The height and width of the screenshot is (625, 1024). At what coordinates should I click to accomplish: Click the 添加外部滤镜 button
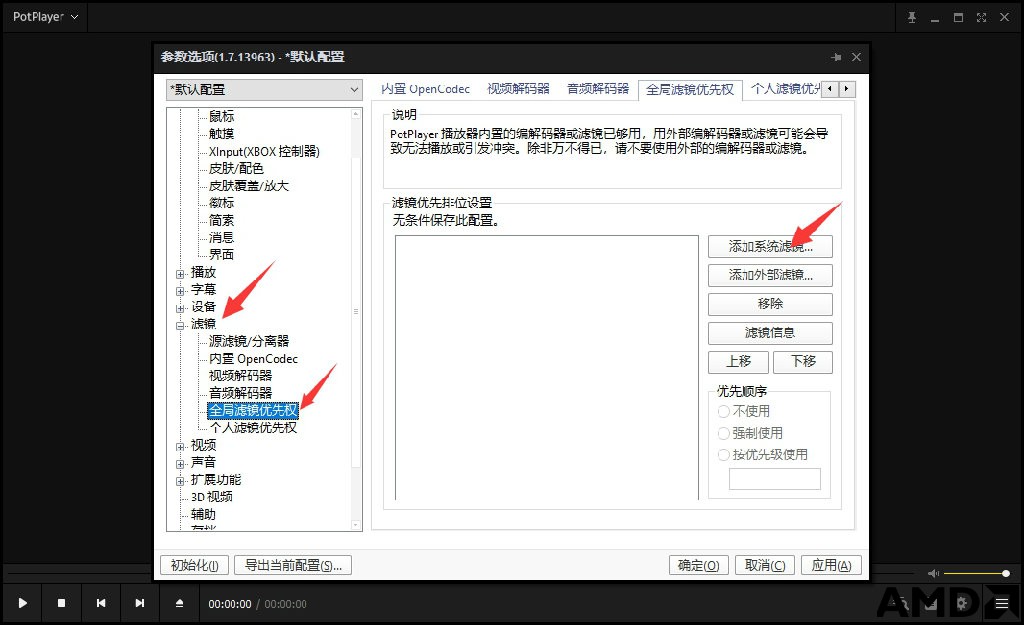click(x=770, y=275)
